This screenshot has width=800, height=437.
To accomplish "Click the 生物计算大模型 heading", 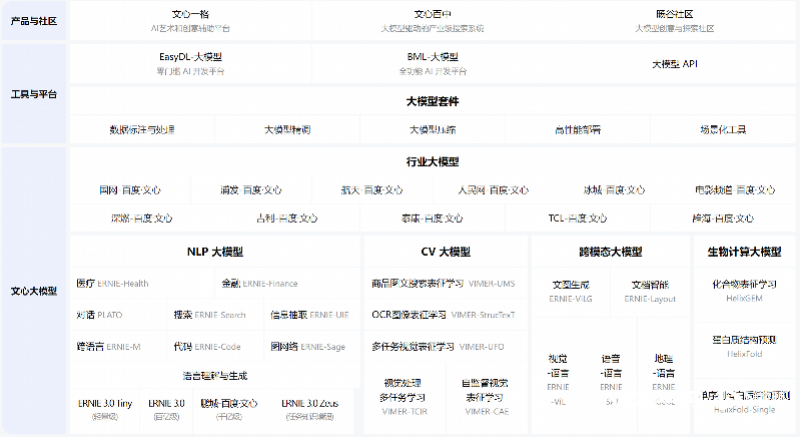I will coord(744,251).
